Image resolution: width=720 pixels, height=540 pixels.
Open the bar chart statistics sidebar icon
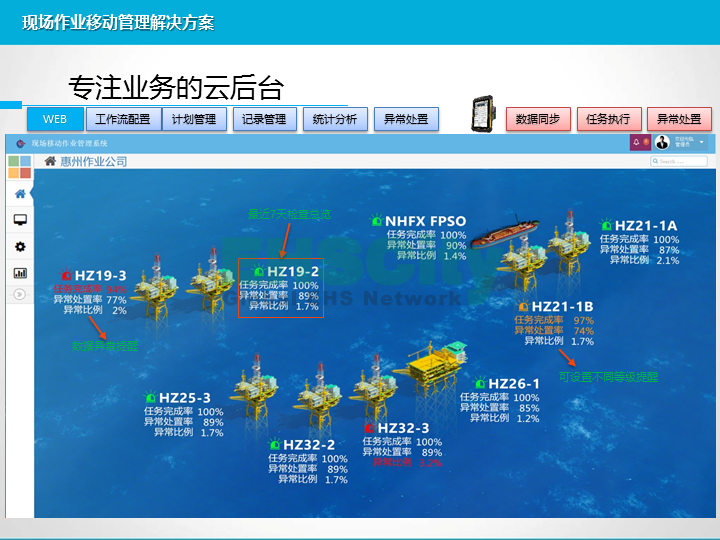click(x=19, y=272)
